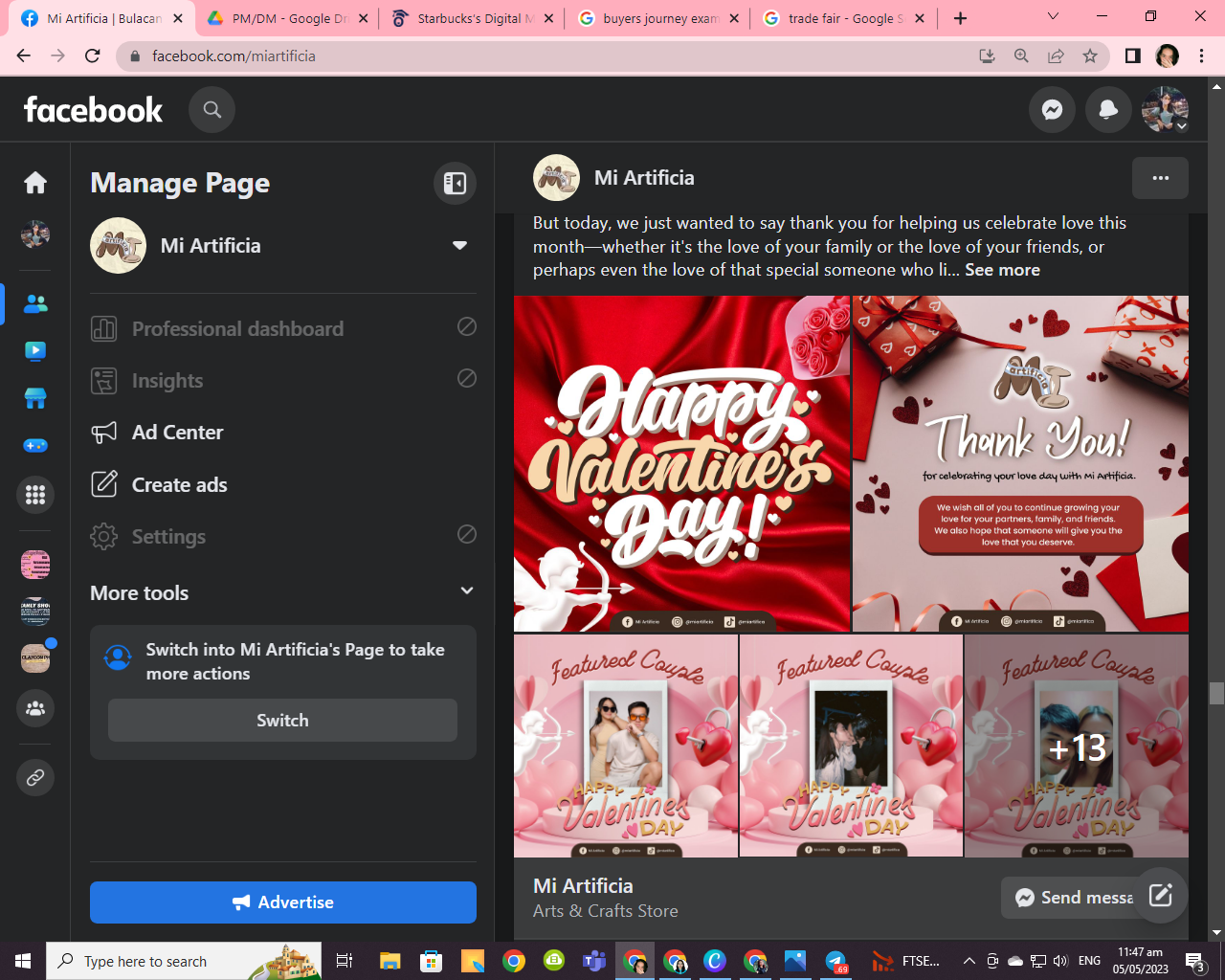This screenshot has width=1225, height=980.
Task: Click the page vertical scrollbar thumb
Action: tap(1216, 693)
